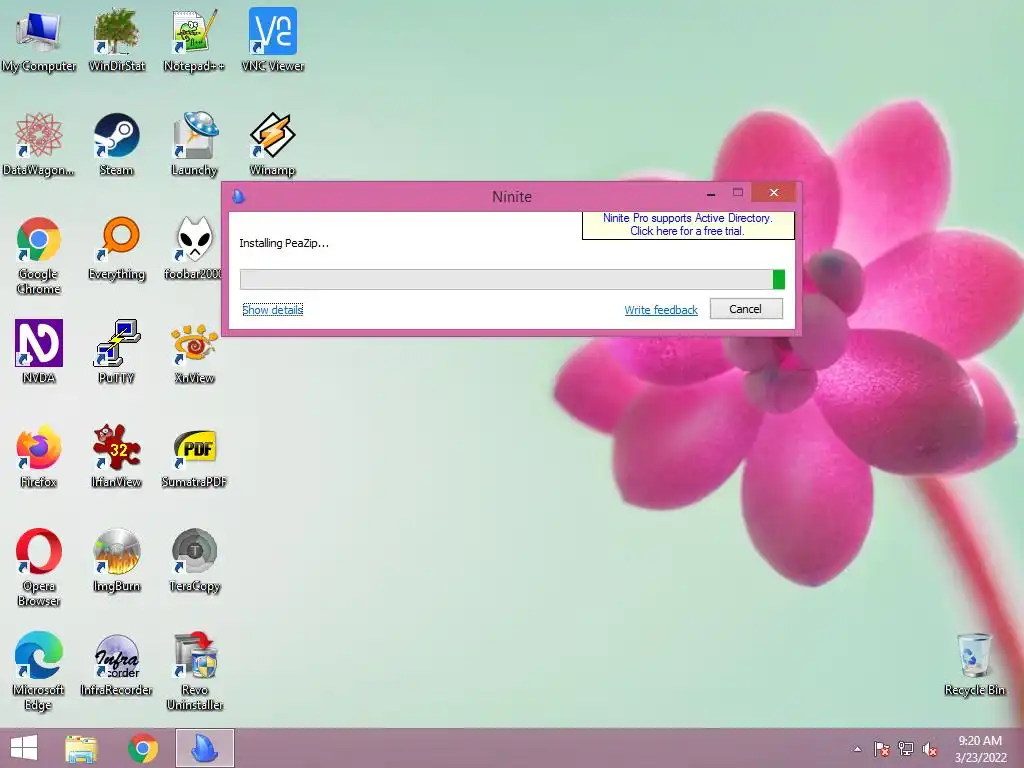
Task: Select the DataWagon desktop icon
Action: pyautogui.click(x=39, y=144)
